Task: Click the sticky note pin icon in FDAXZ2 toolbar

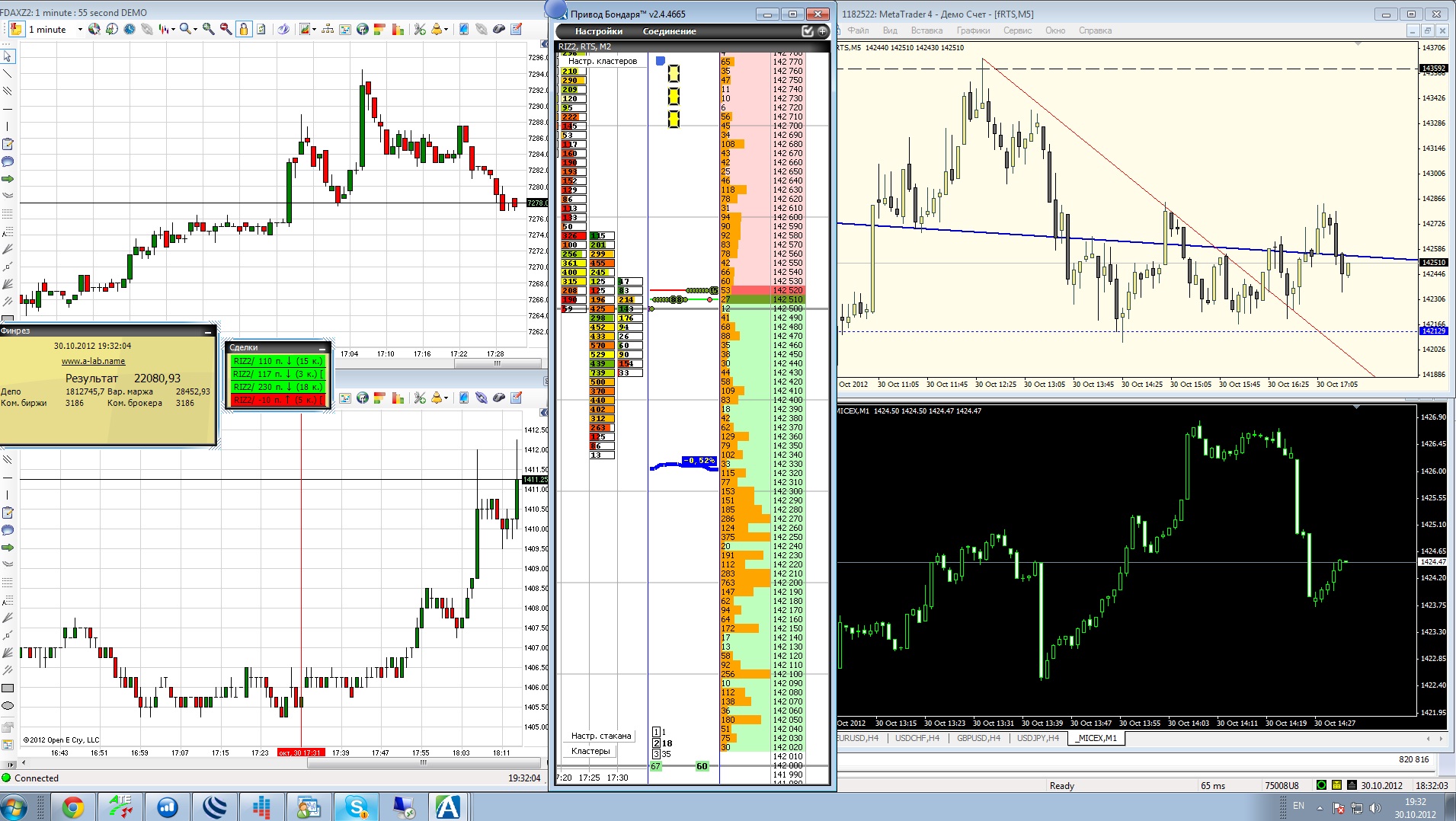Action: [16, 30]
